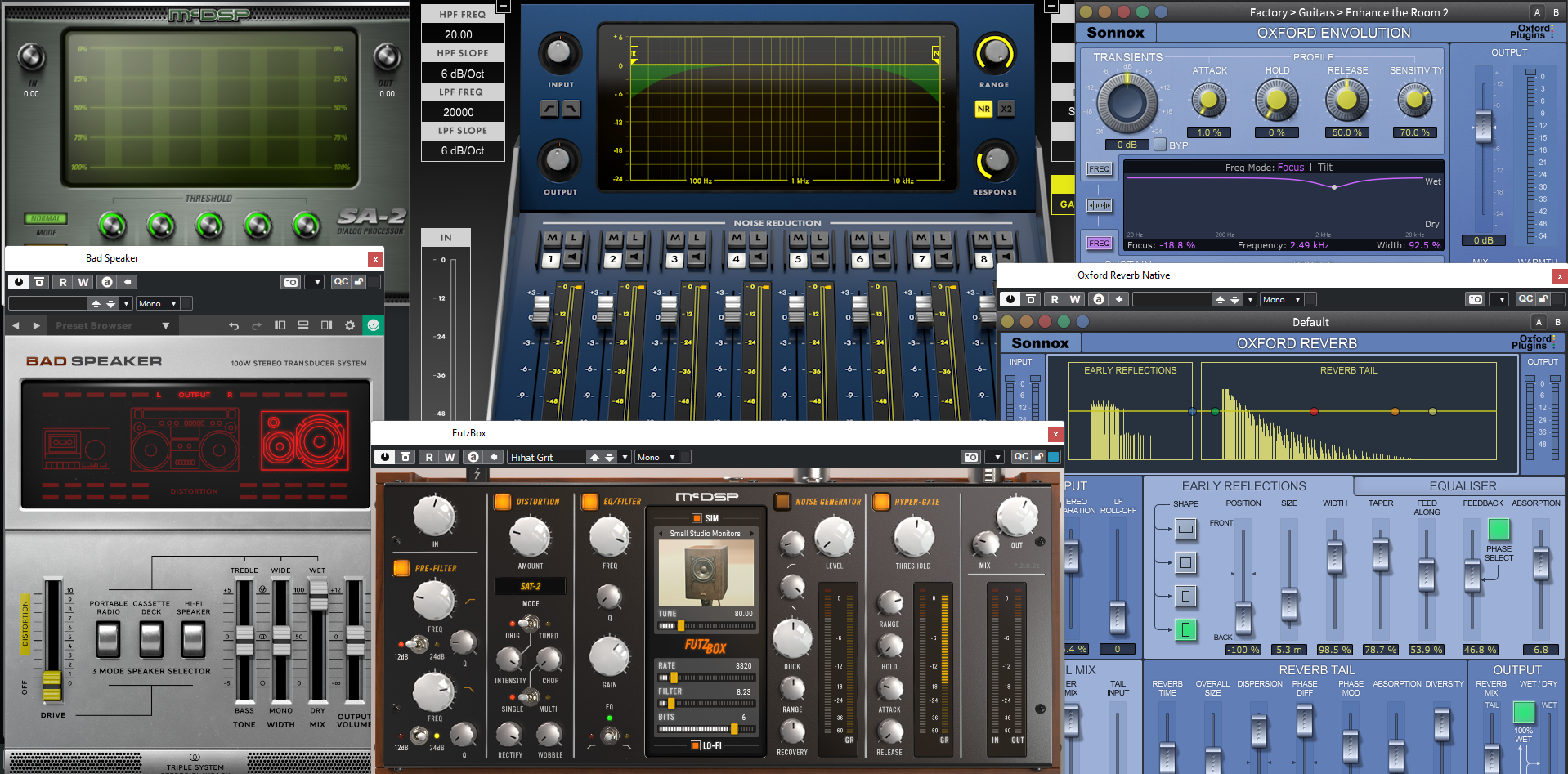Viewport: 1568px width, 774px height.
Task: Toggle the FutzBox PRE-FILTER section
Action: 401,568
